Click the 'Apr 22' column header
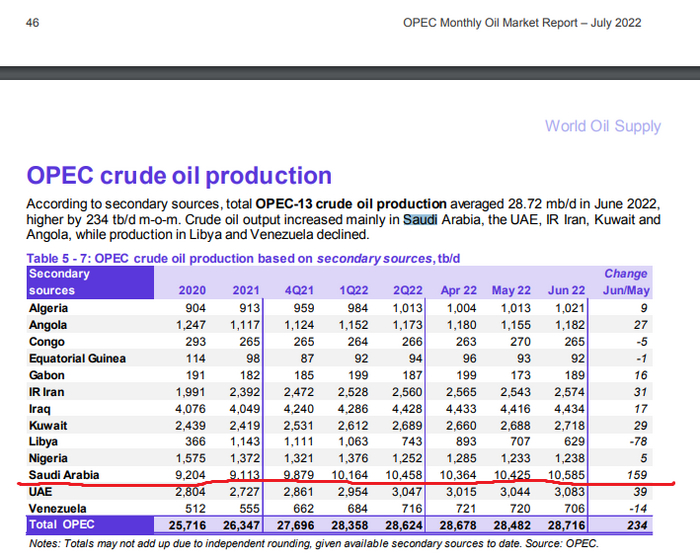This screenshot has width=700, height=560. coord(458,290)
